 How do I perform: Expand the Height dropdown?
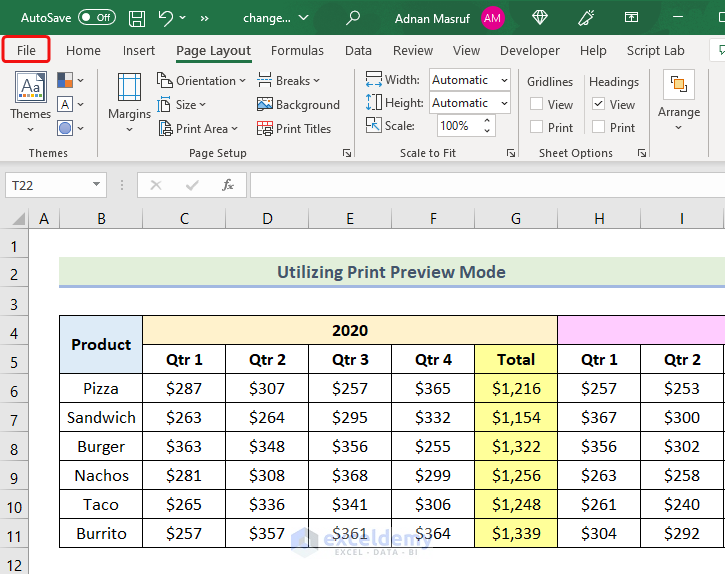[503, 103]
